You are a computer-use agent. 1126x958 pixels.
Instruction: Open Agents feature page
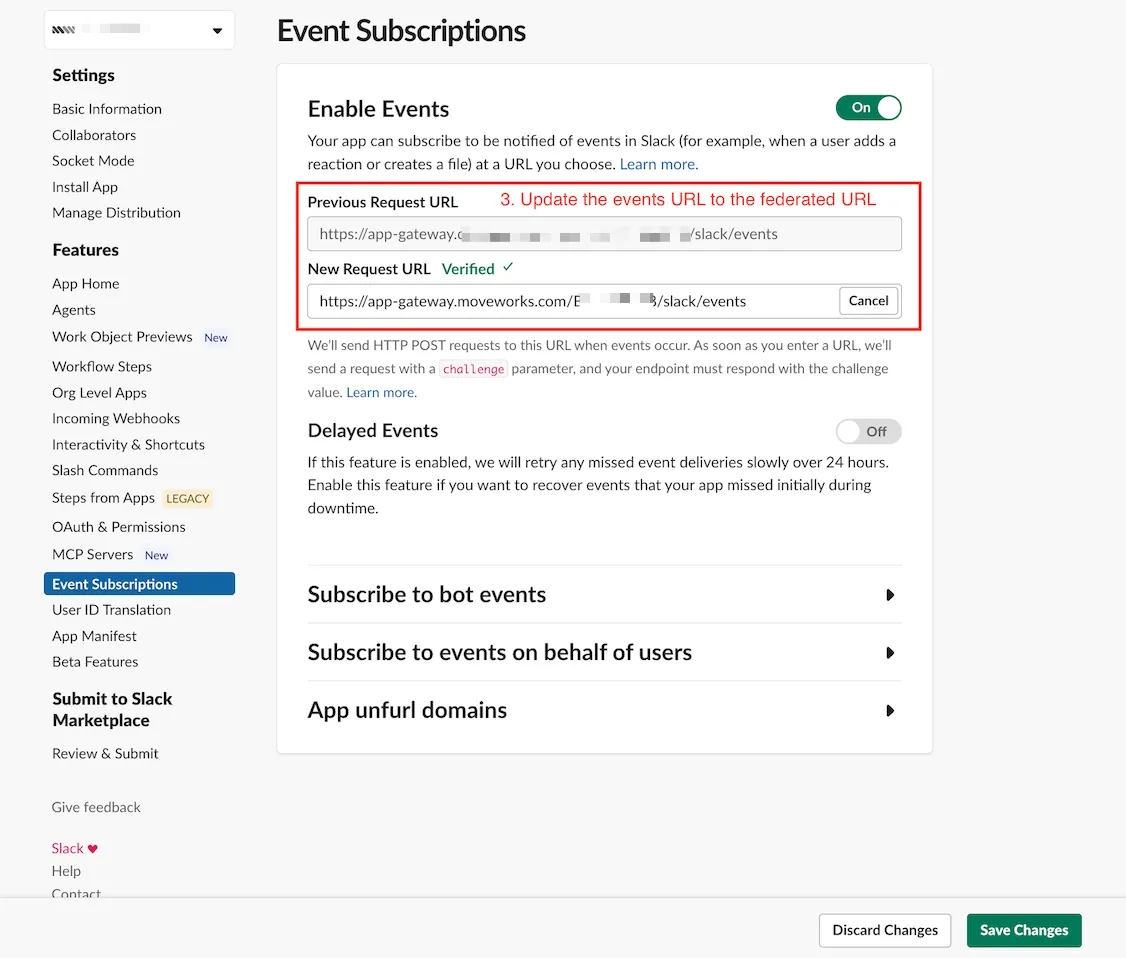tap(74, 310)
